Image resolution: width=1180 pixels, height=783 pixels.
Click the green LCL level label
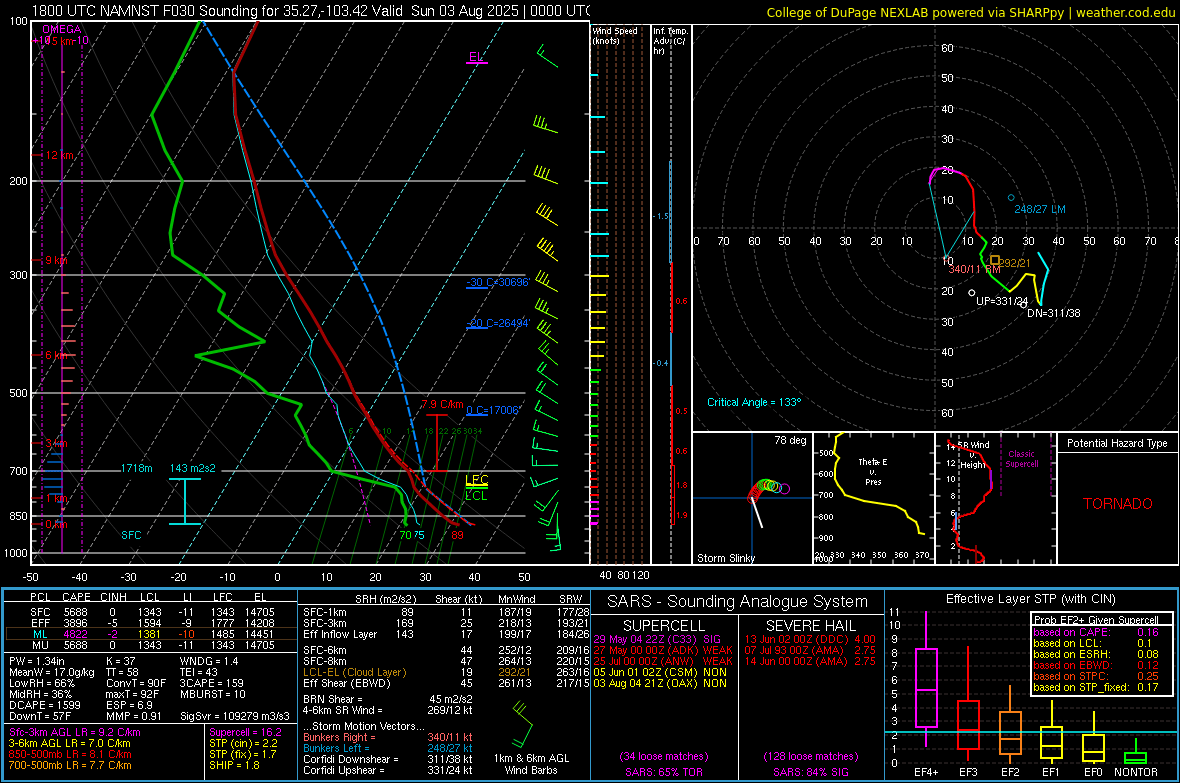pos(476,495)
